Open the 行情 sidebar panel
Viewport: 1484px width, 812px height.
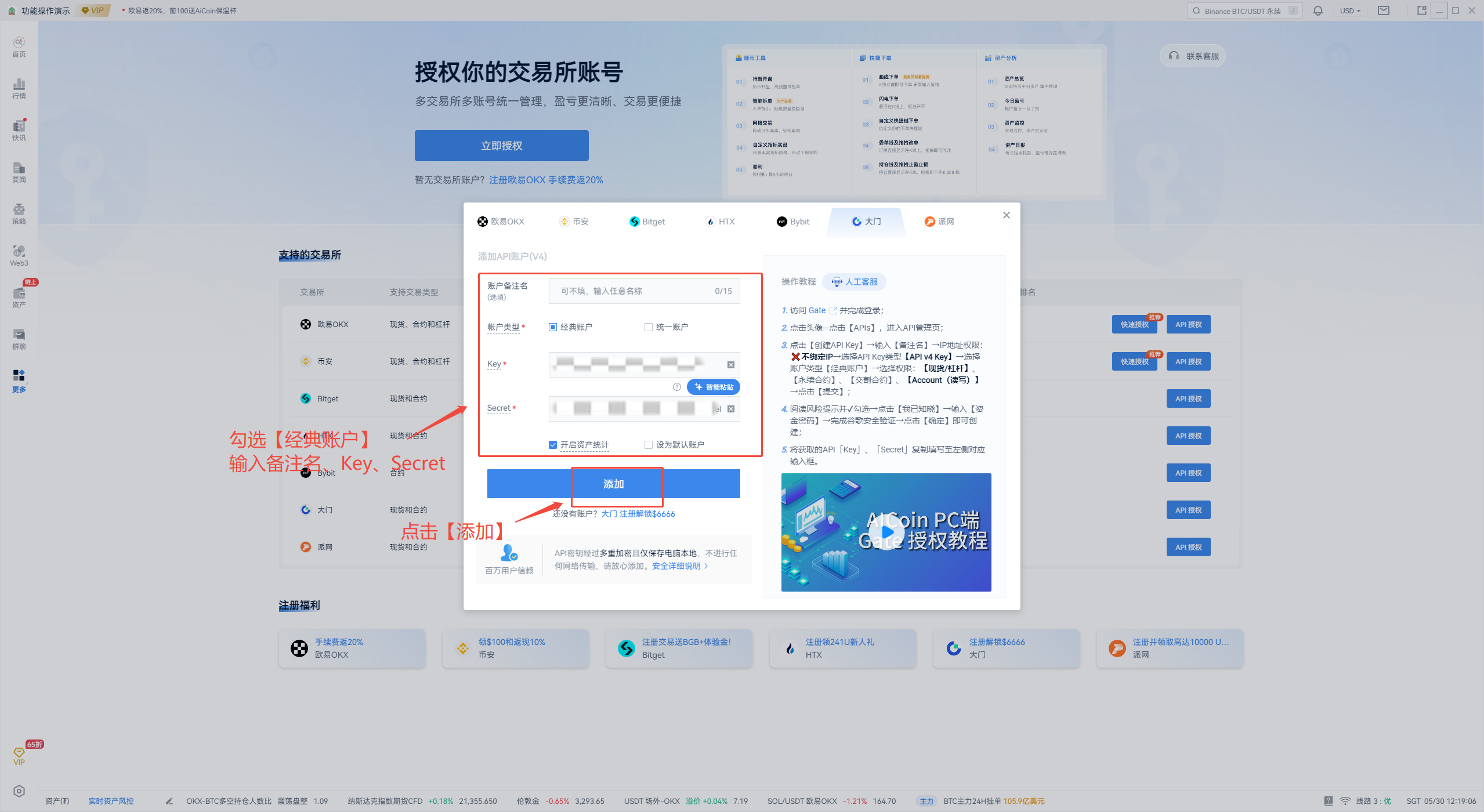click(x=19, y=88)
